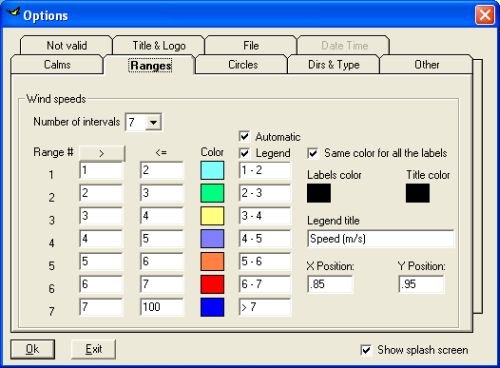Pick the cyan color for range 1
The height and width of the screenshot is (368, 500).
(212, 170)
